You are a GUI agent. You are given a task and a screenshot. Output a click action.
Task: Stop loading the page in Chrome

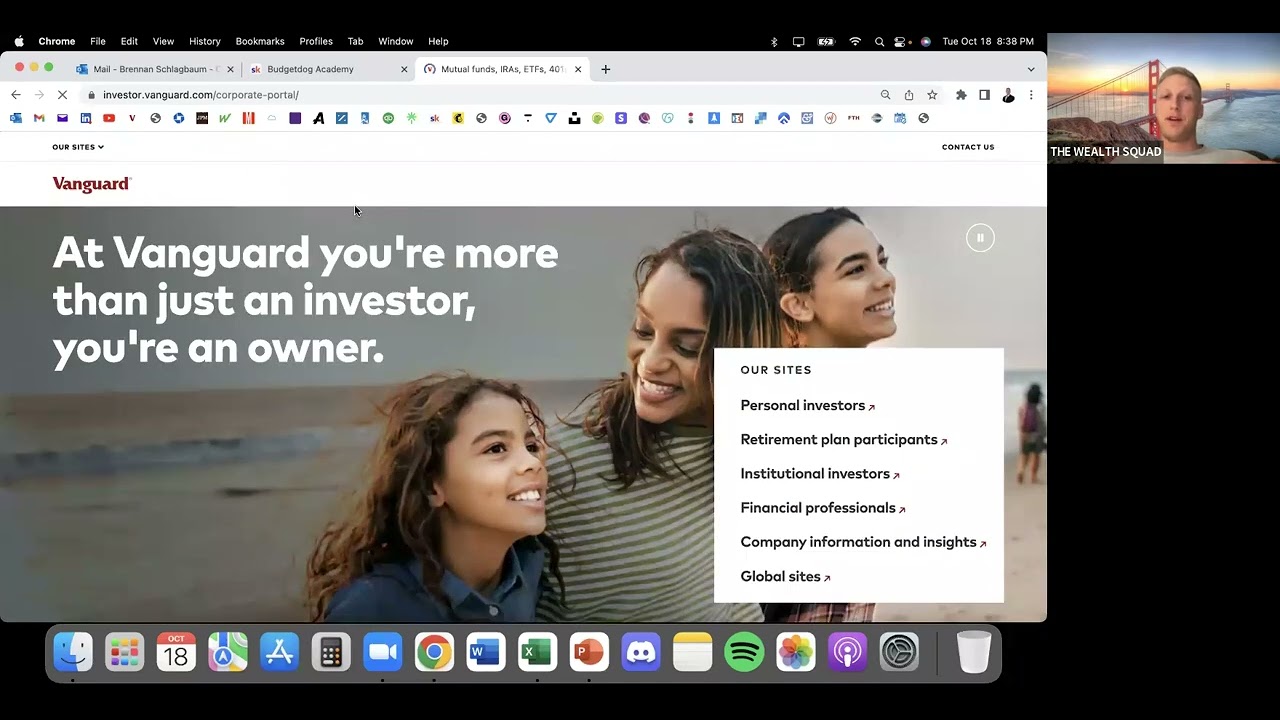tap(62, 95)
